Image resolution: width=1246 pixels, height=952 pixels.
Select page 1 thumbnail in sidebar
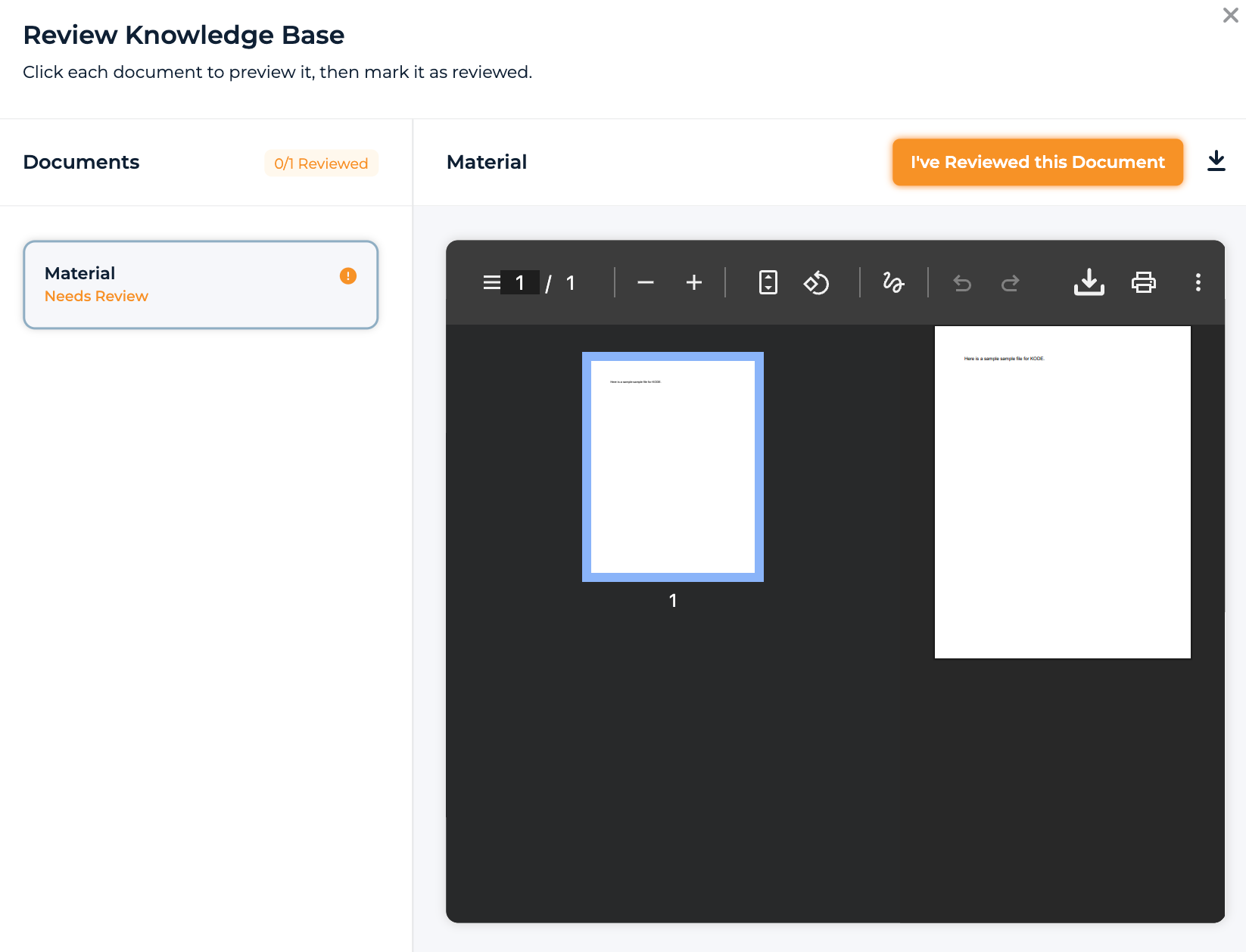[673, 467]
